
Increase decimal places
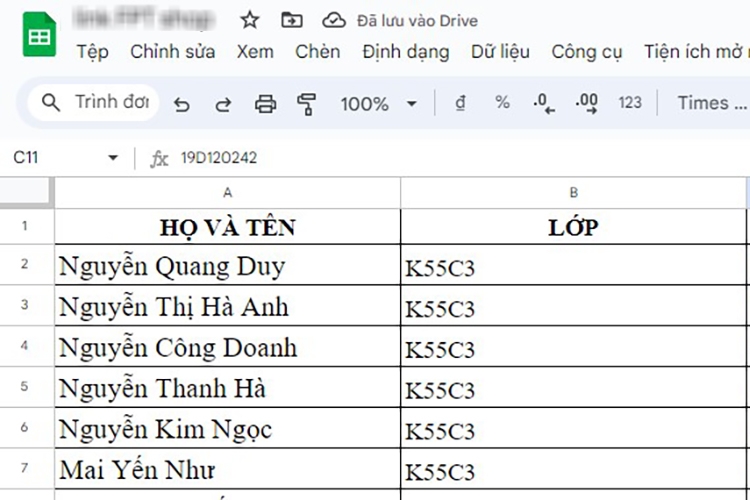point(586,103)
